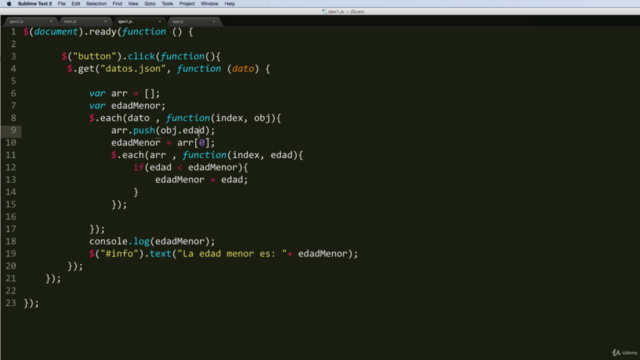
Task: Click the word 'document' on line 1
Action: 56,32
